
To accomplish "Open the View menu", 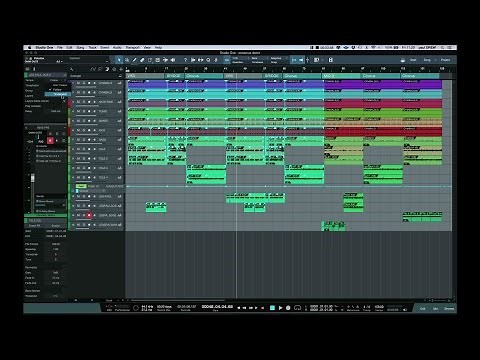I will pos(147,48).
